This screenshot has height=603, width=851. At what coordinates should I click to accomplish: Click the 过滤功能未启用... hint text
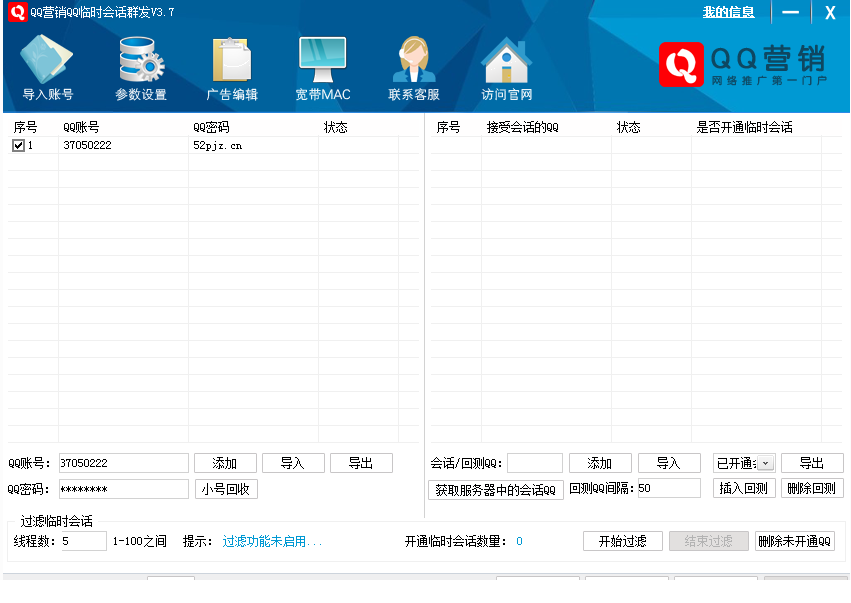point(272,541)
